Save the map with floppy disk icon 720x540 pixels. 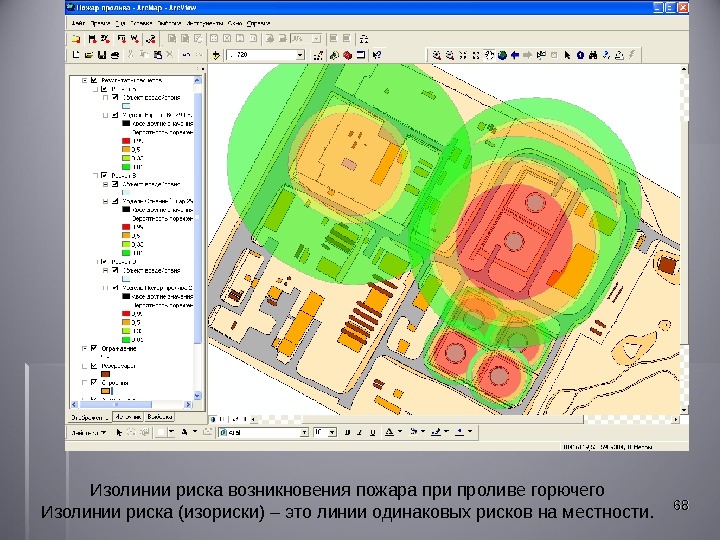tap(102, 55)
